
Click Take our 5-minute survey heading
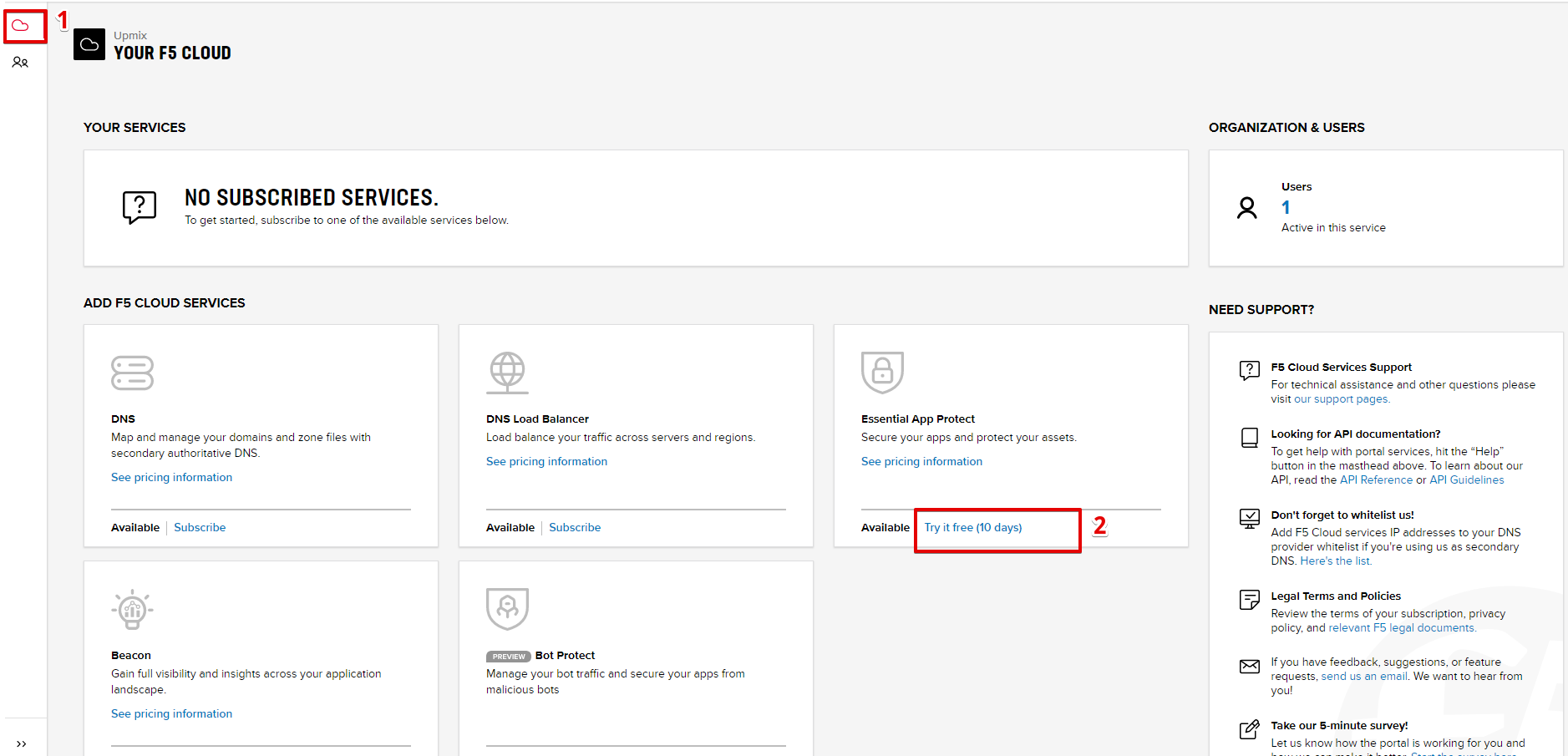[x=1339, y=725]
